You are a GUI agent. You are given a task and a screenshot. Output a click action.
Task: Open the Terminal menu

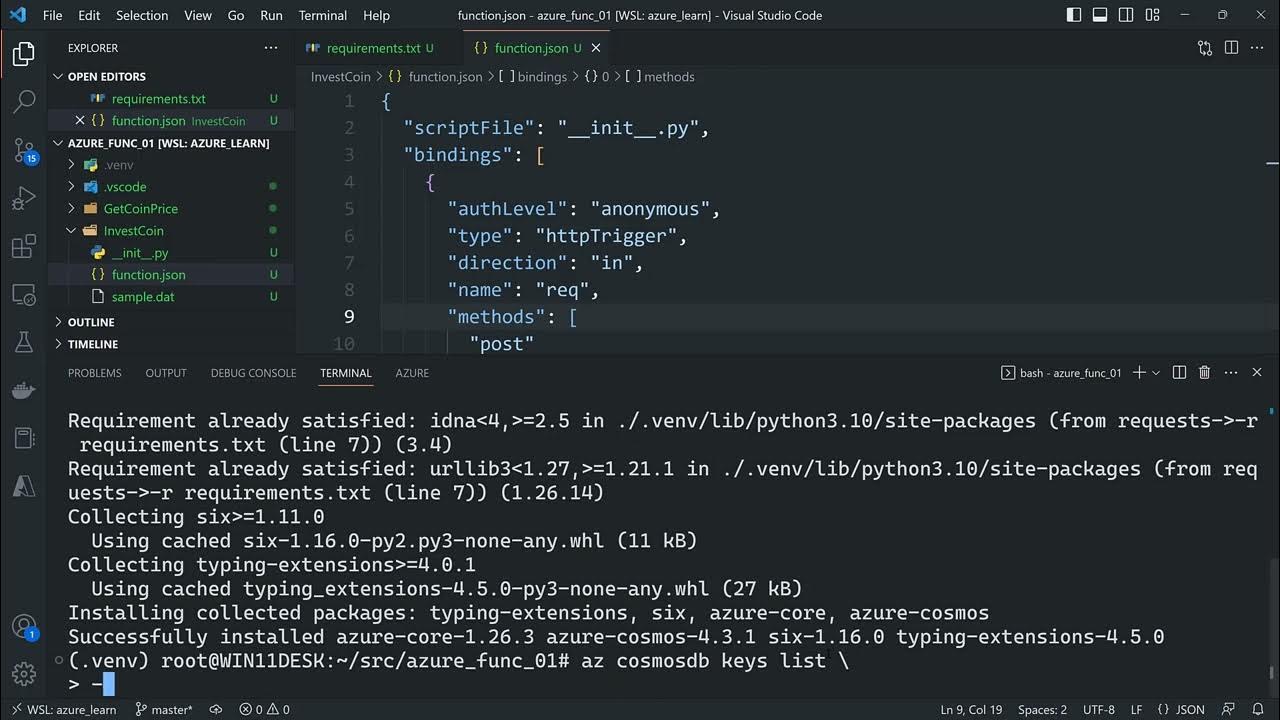(x=322, y=15)
